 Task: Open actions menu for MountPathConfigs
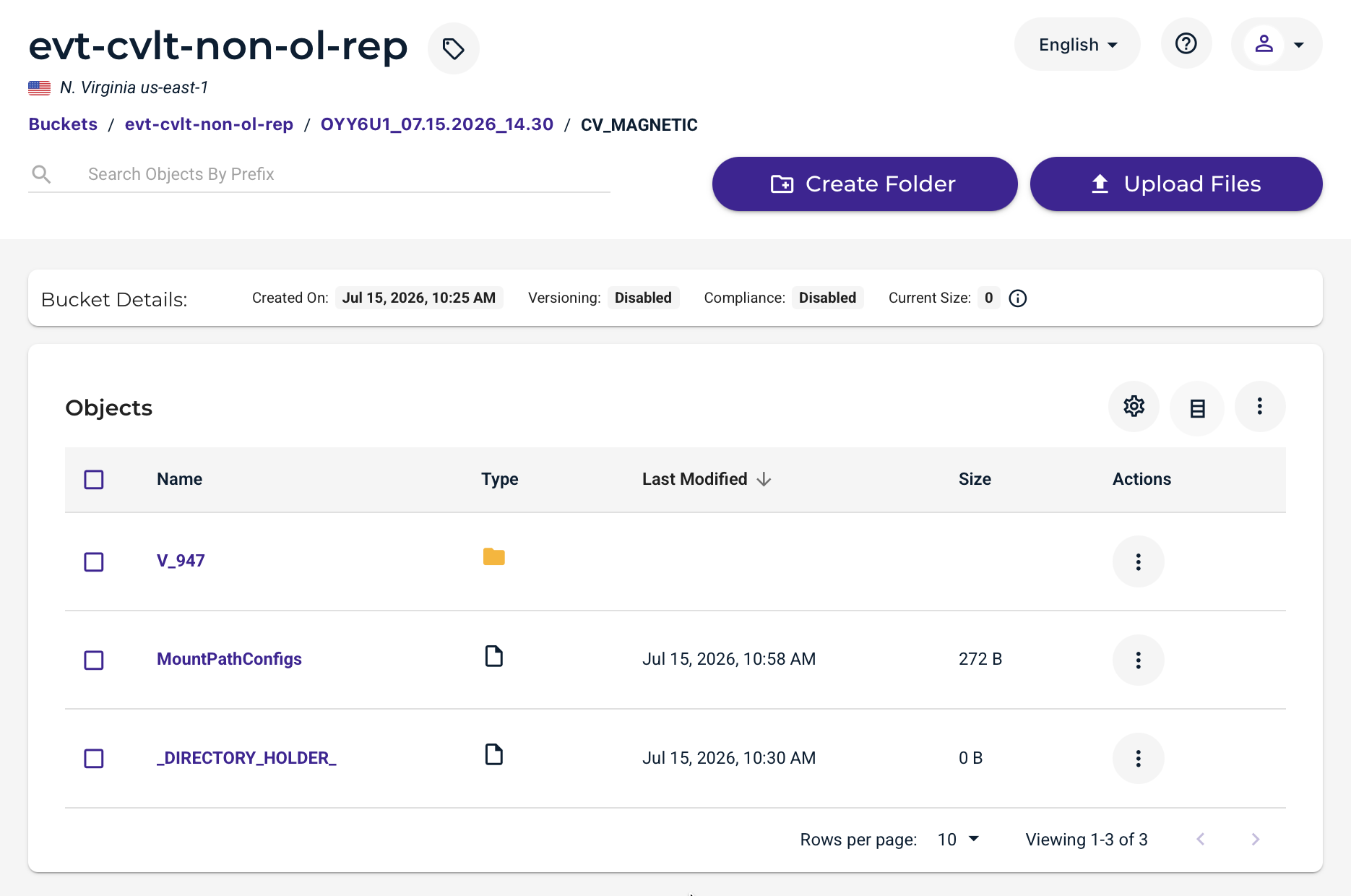(x=1138, y=660)
